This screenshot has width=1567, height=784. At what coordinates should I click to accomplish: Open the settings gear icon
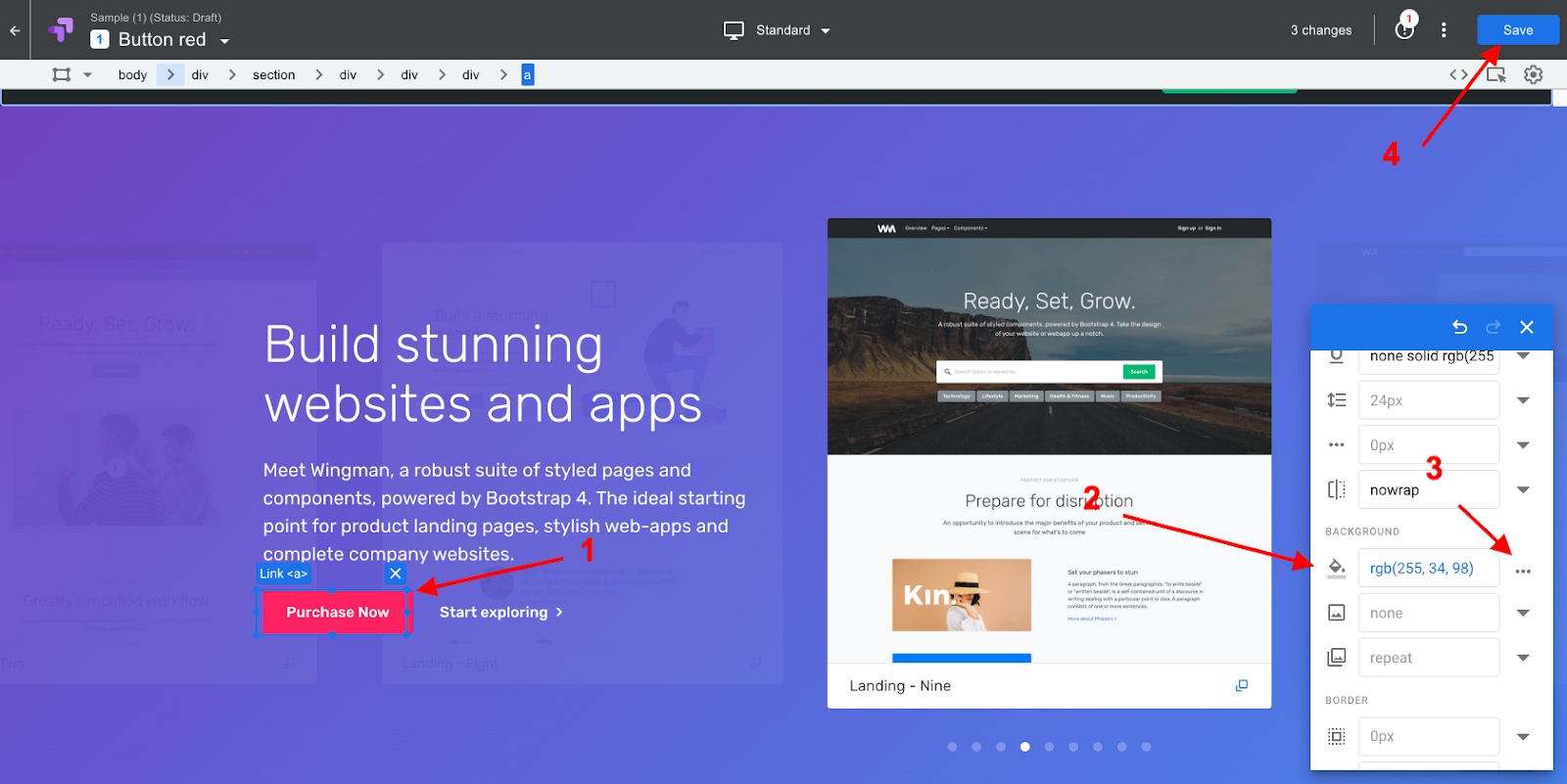click(x=1533, y=74)
